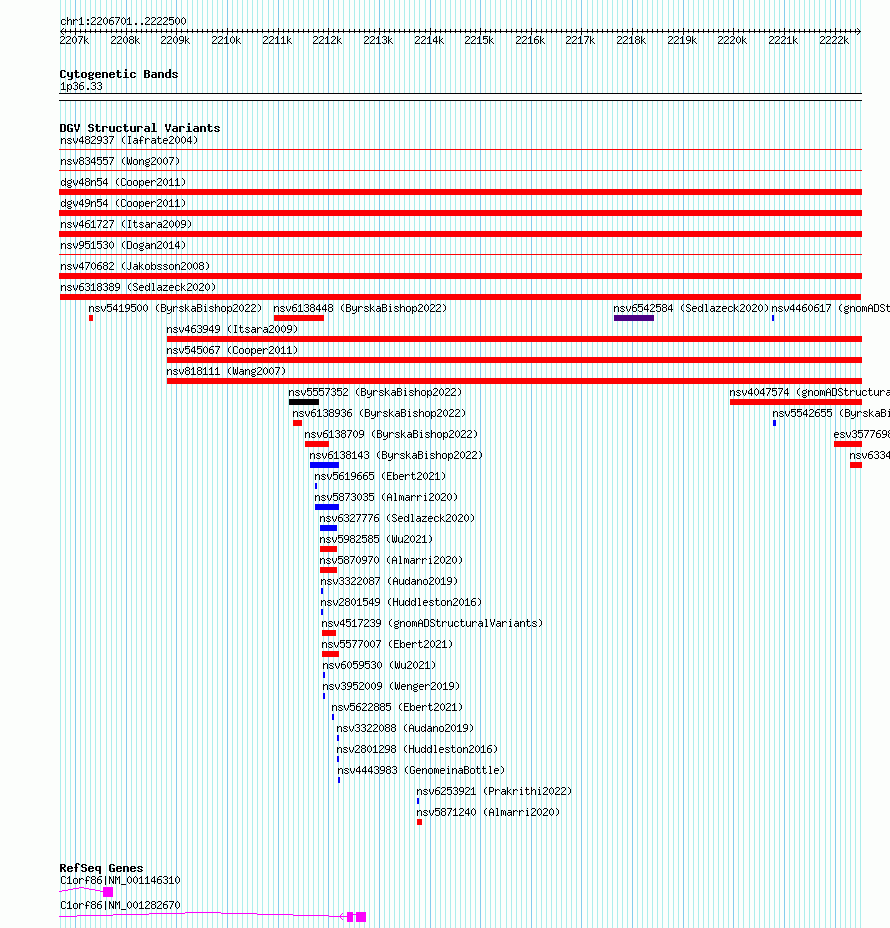Click the esv3577698 red feature bar
Viewport: 890px width, 928px height.
847,444
